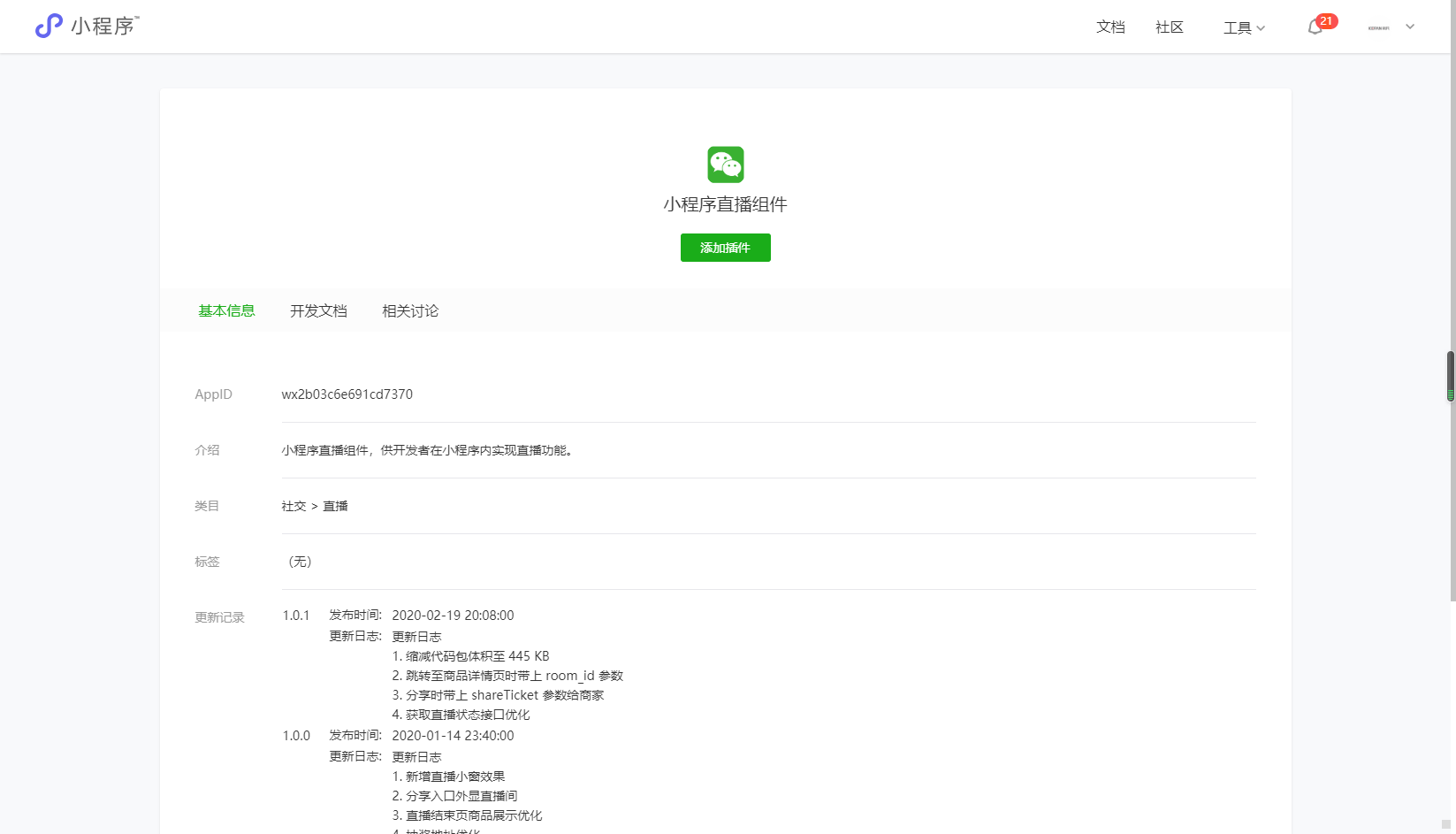Viewport: 1456px width, 834px height.
Task: Click the 小程序 logo in the header
Action: [x=87, y=26]
